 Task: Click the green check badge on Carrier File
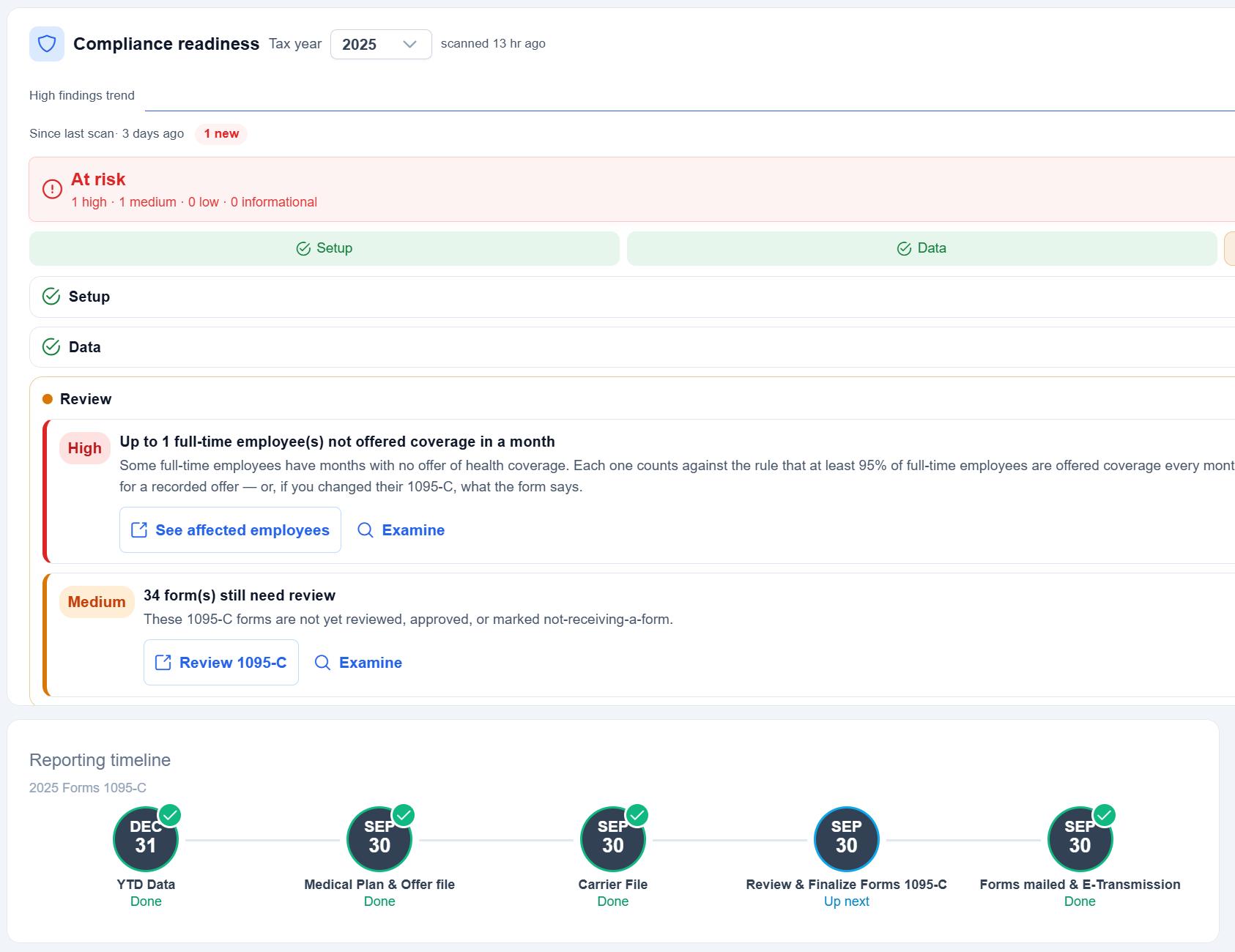637,815
